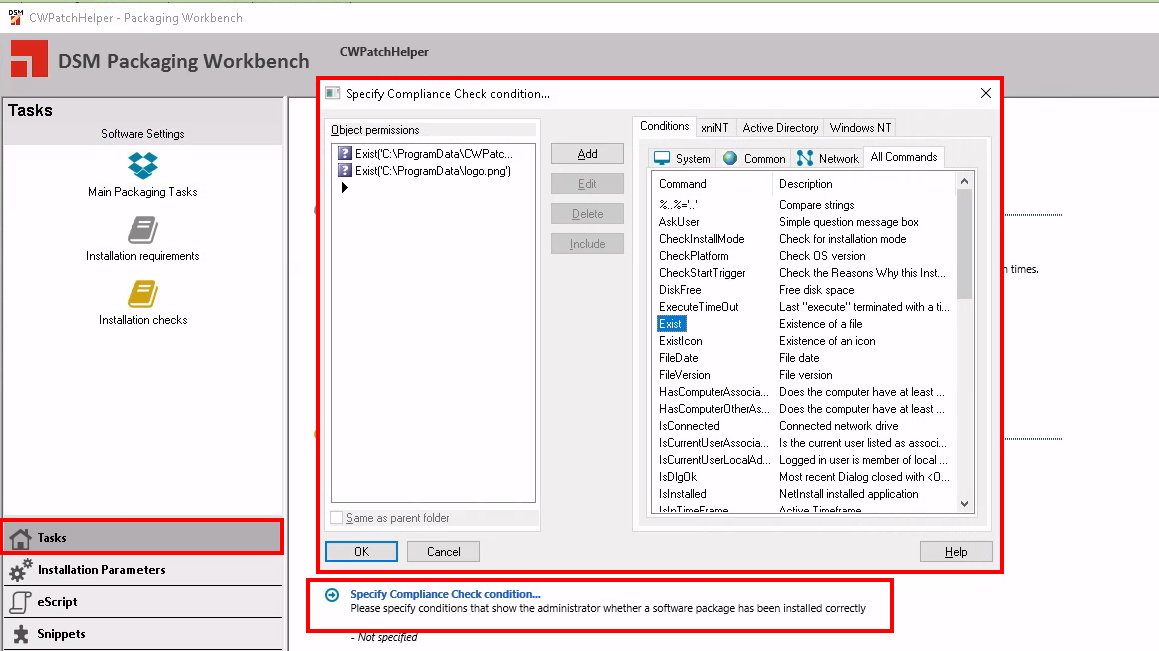Open the Windows NT tab
The width and height of the screenshot is (1159, 651).
[860, 128]
